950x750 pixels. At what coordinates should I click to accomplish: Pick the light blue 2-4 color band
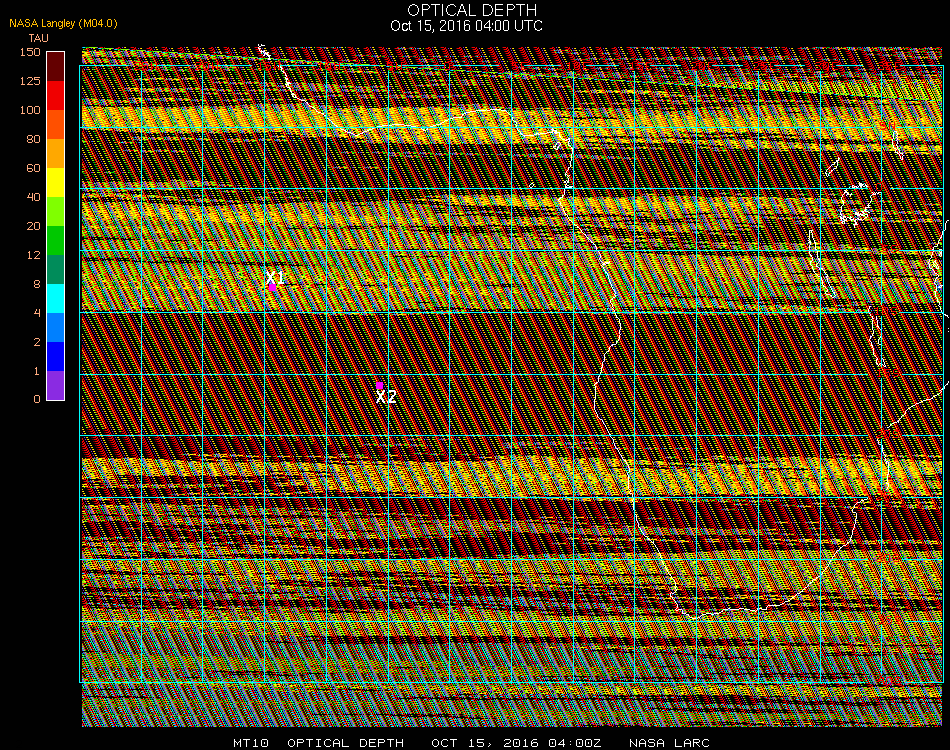point(55,328)
